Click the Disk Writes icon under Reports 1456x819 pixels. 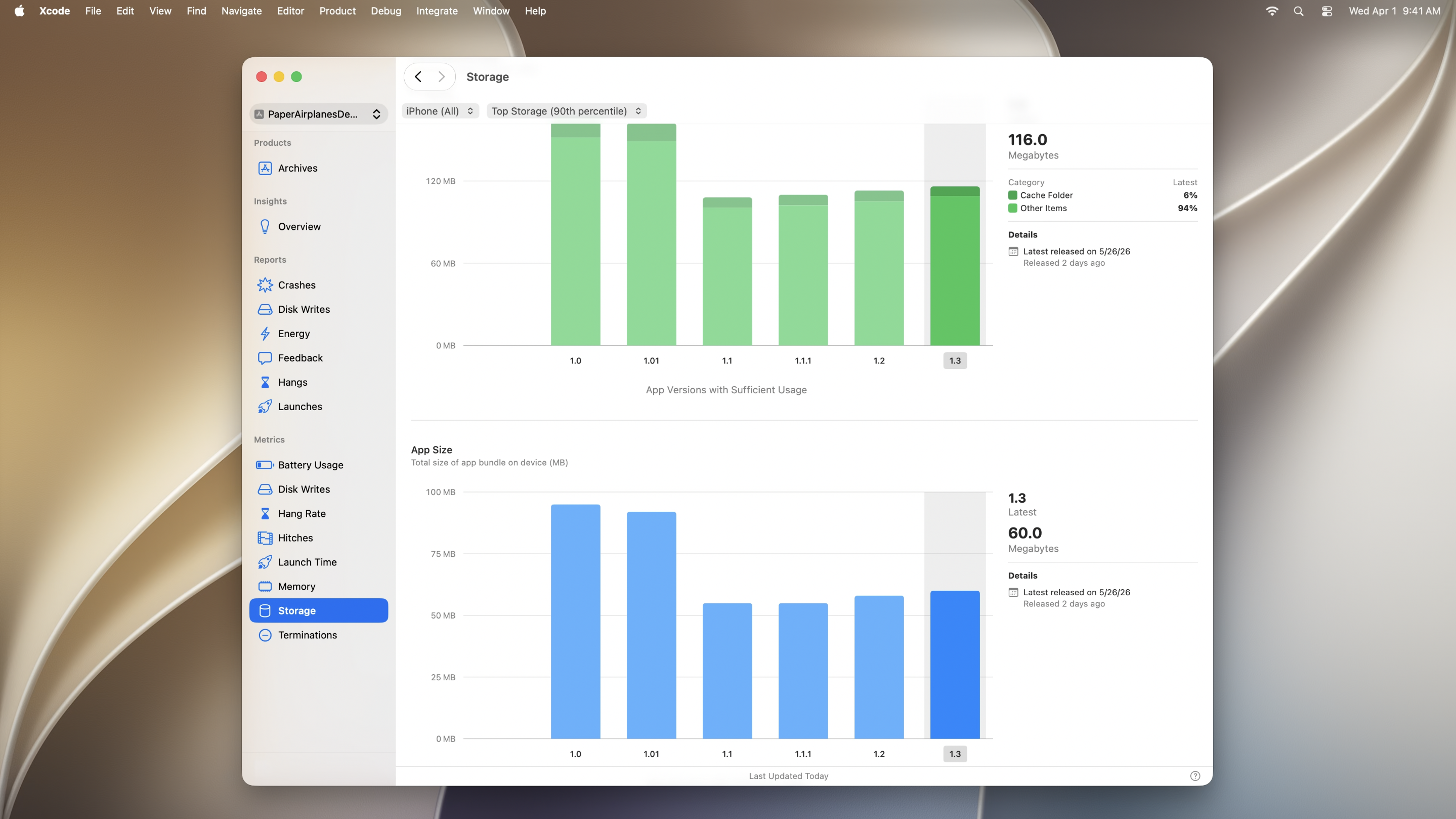point(265,309)
